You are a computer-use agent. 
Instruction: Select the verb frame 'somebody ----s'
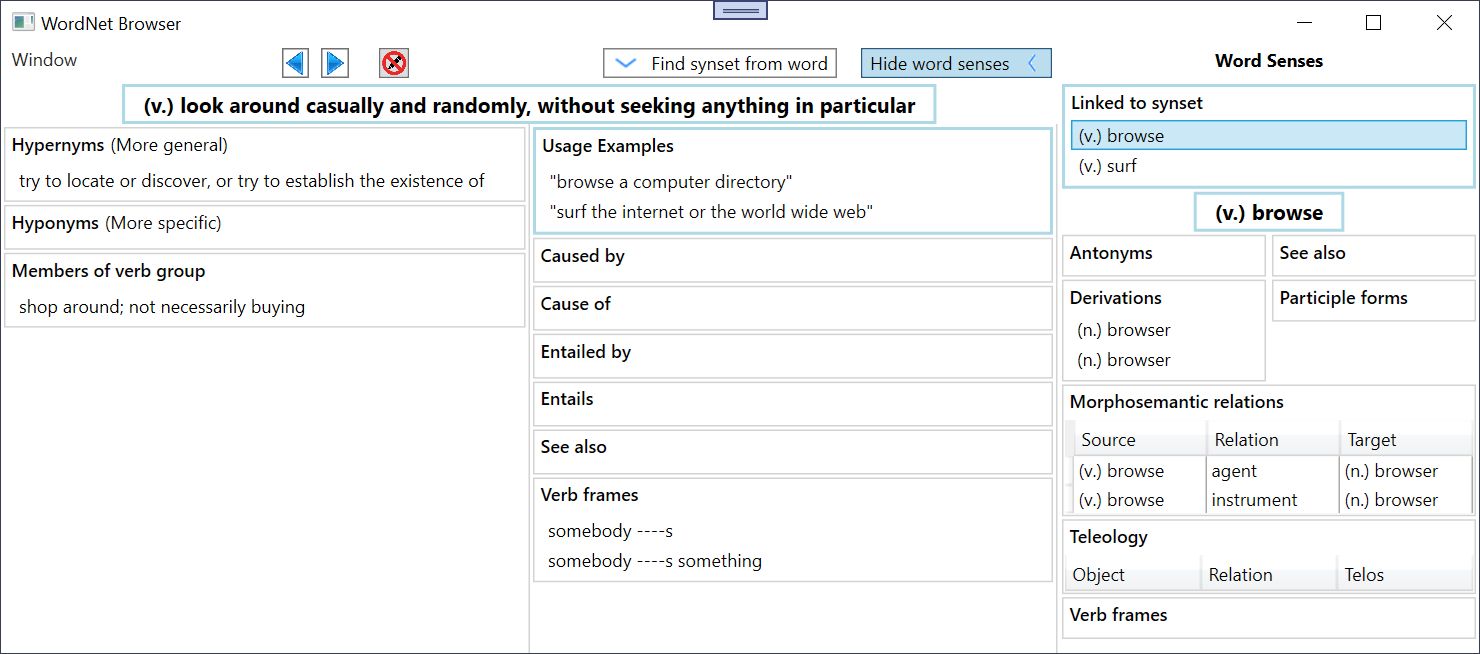pyautogui.click(x=610, y=531)
